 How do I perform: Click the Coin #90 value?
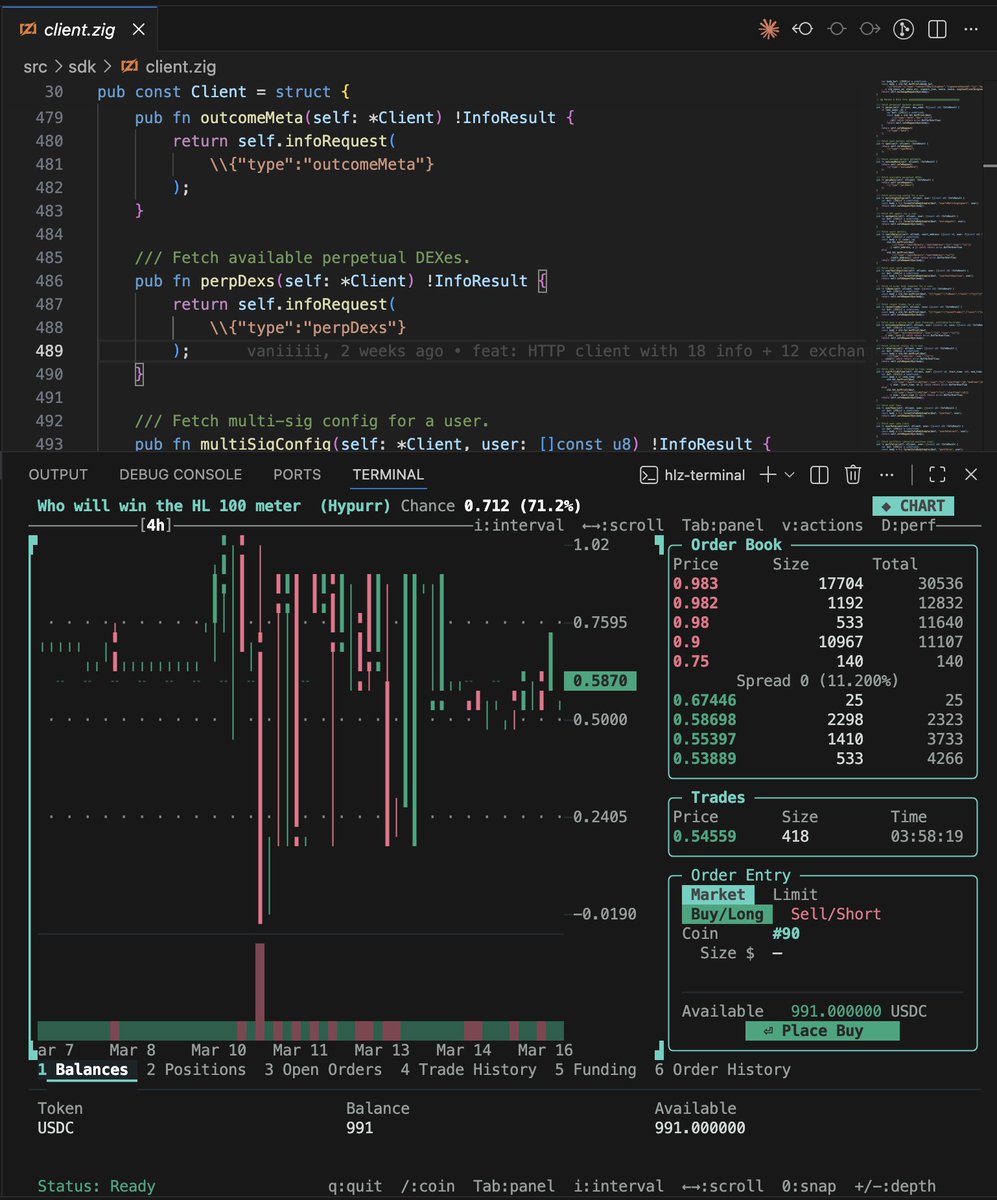(786, 934)
